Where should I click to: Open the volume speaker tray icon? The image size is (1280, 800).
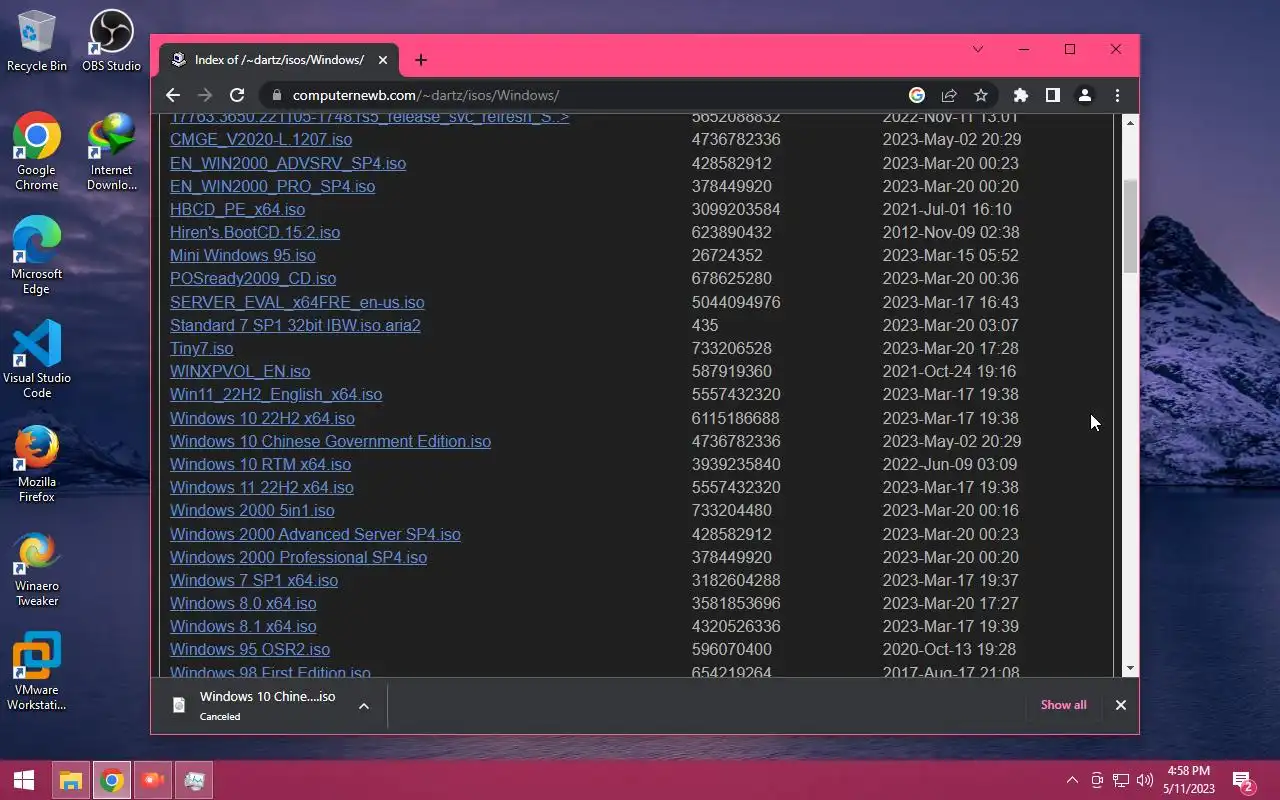click(1145, 780)
